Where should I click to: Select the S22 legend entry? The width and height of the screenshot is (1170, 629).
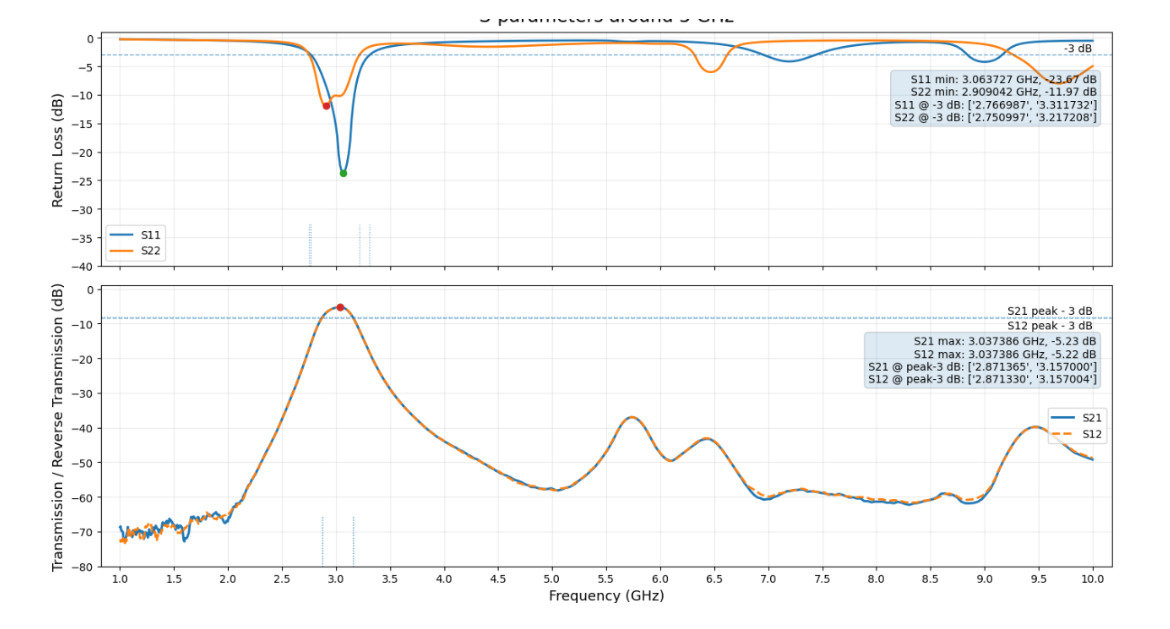tap(135, 251)
